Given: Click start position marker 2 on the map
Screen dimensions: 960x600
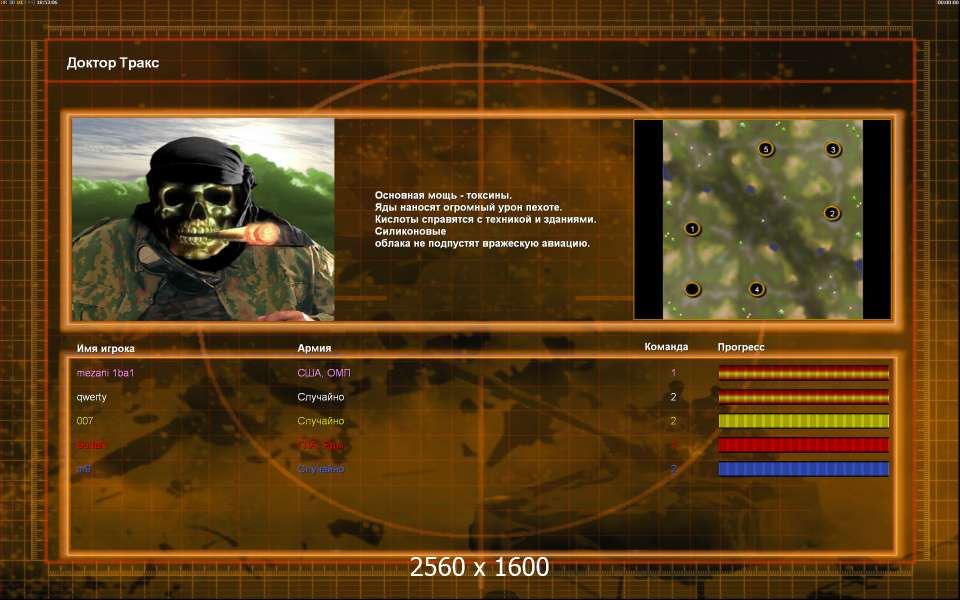Looking at the screenshot, I should 831,214.
